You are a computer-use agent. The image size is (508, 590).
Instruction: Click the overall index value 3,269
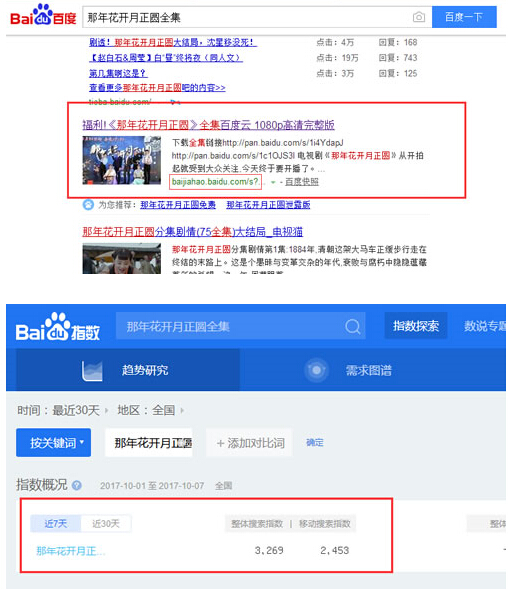click(269, 550)
